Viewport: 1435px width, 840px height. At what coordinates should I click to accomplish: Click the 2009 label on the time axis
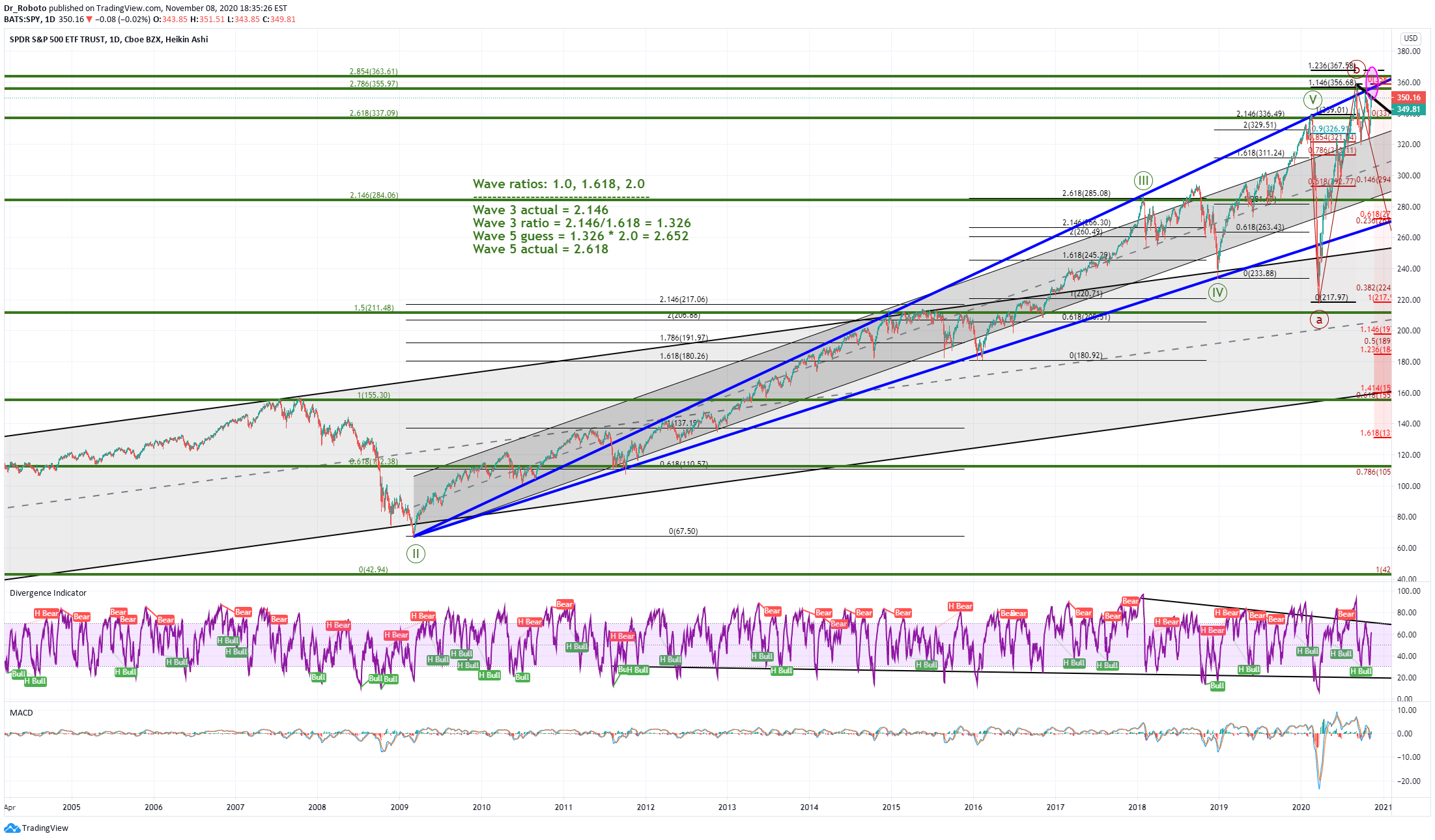pyautogui.click(x=399, y=807)
